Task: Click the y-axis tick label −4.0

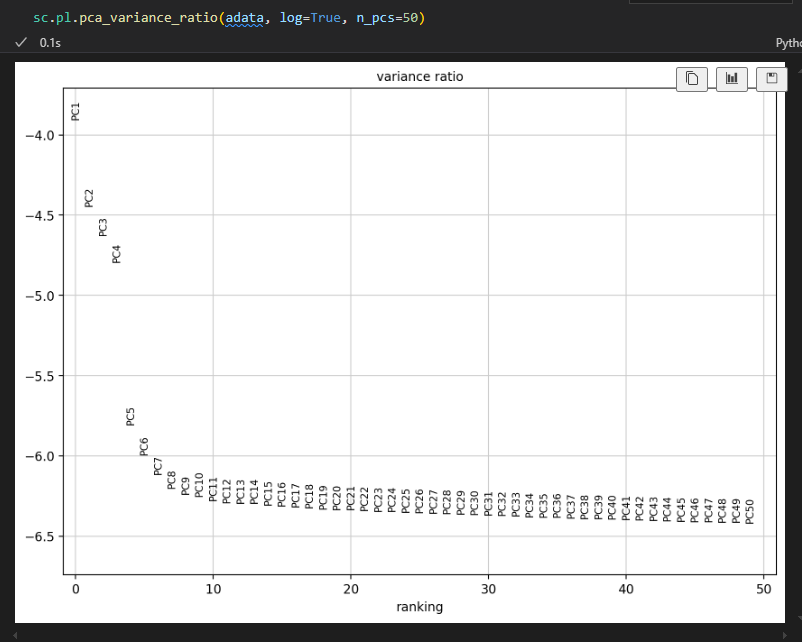Action: pyautogui.click(x=40, y=136)
